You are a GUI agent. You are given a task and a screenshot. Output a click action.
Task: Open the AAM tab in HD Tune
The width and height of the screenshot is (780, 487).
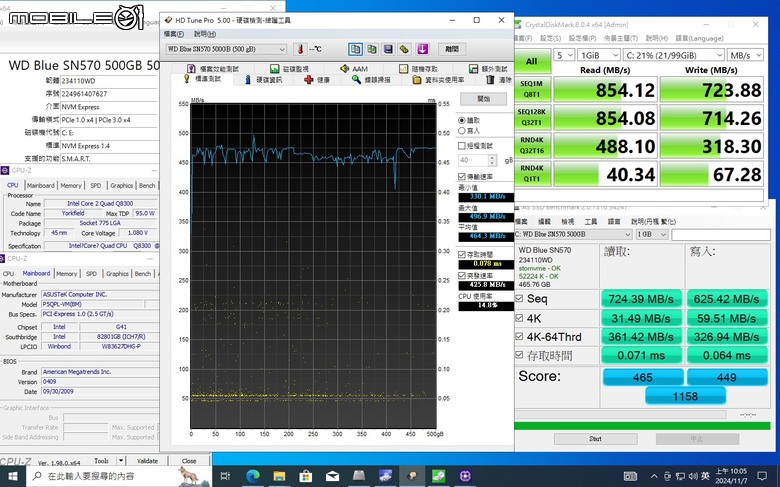point(354,69)
